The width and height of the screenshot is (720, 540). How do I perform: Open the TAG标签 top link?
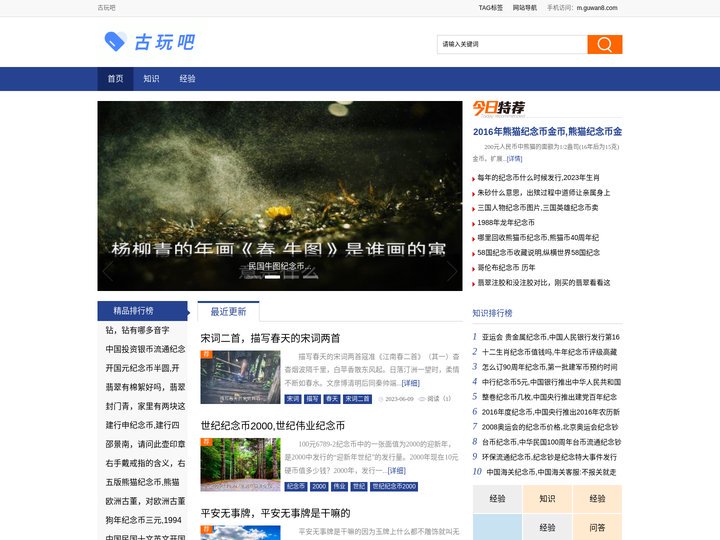click(490, 8)
